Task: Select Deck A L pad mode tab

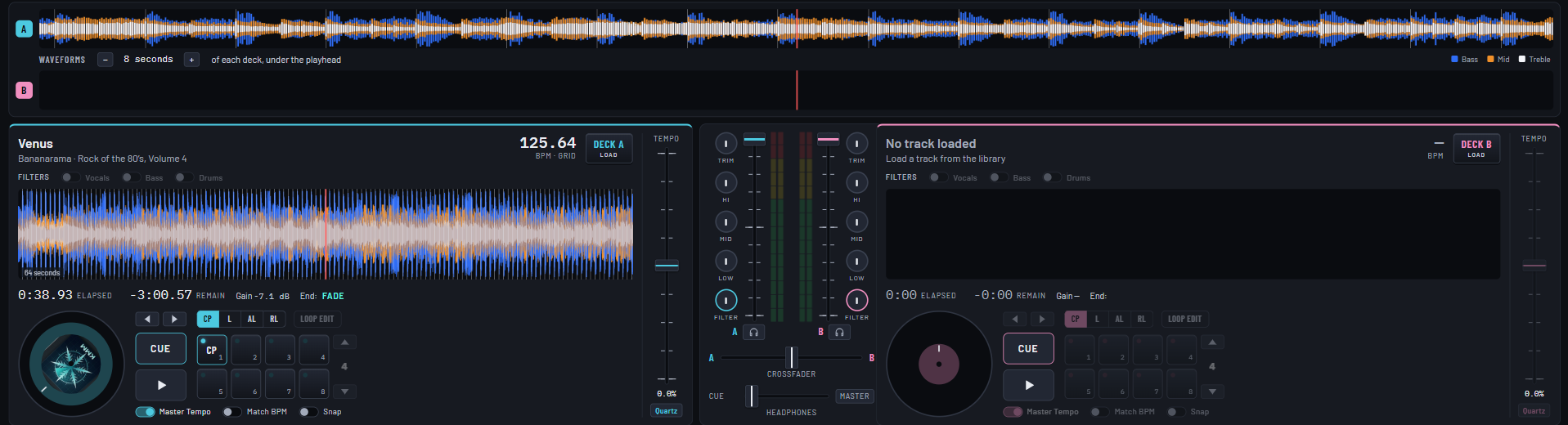Action: [230, 319]
